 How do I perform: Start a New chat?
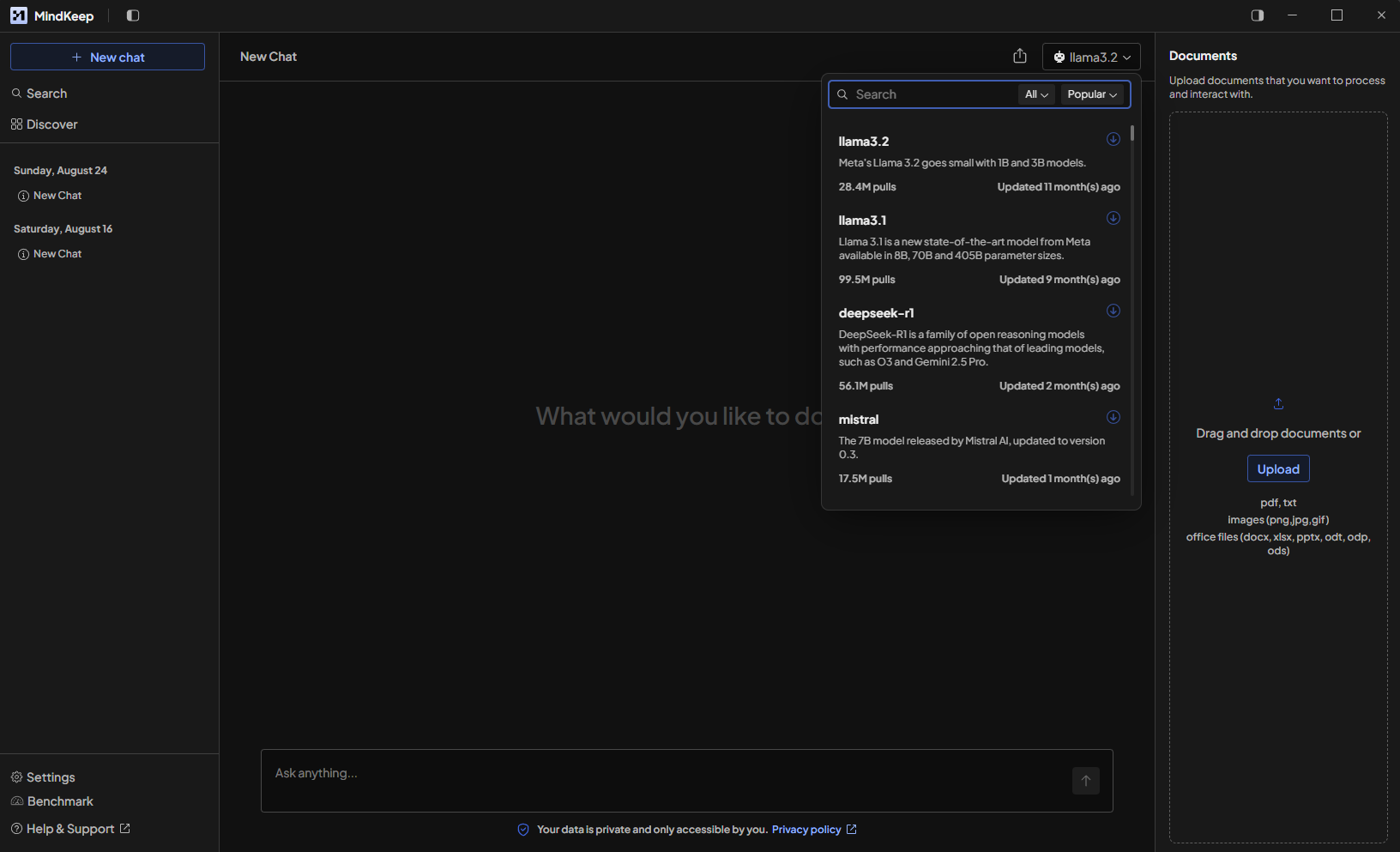[107, 57]
